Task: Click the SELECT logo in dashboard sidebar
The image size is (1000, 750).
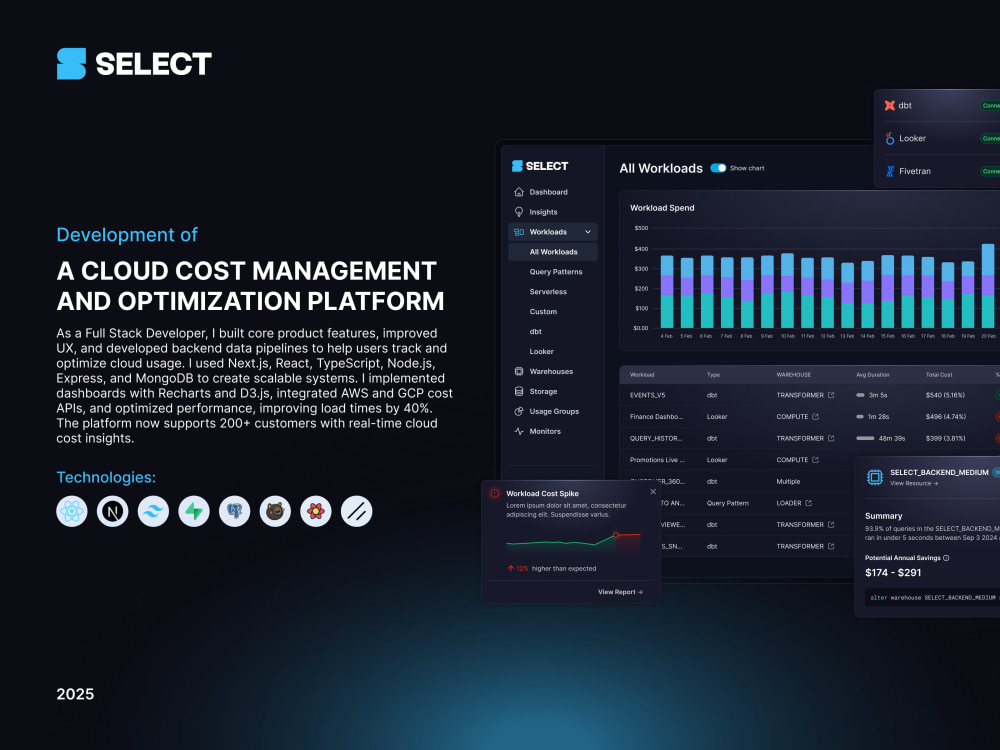Action: [540, 166]
